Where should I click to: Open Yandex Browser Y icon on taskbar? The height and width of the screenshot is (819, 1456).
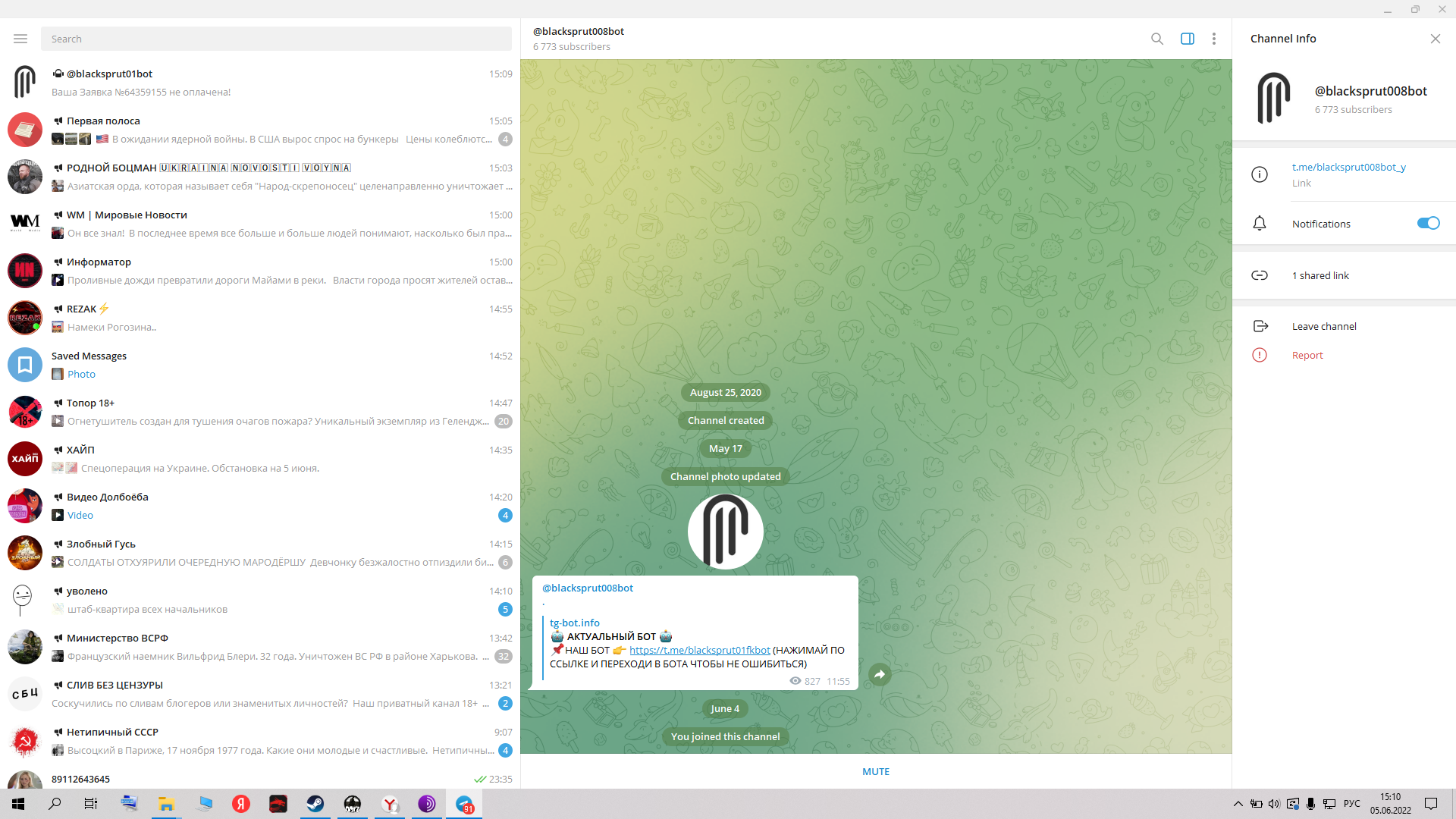click(390, 804)
